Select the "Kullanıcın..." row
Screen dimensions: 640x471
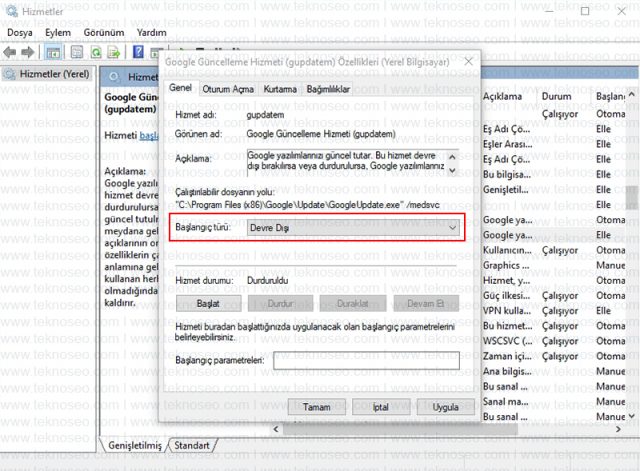[554, 250]
